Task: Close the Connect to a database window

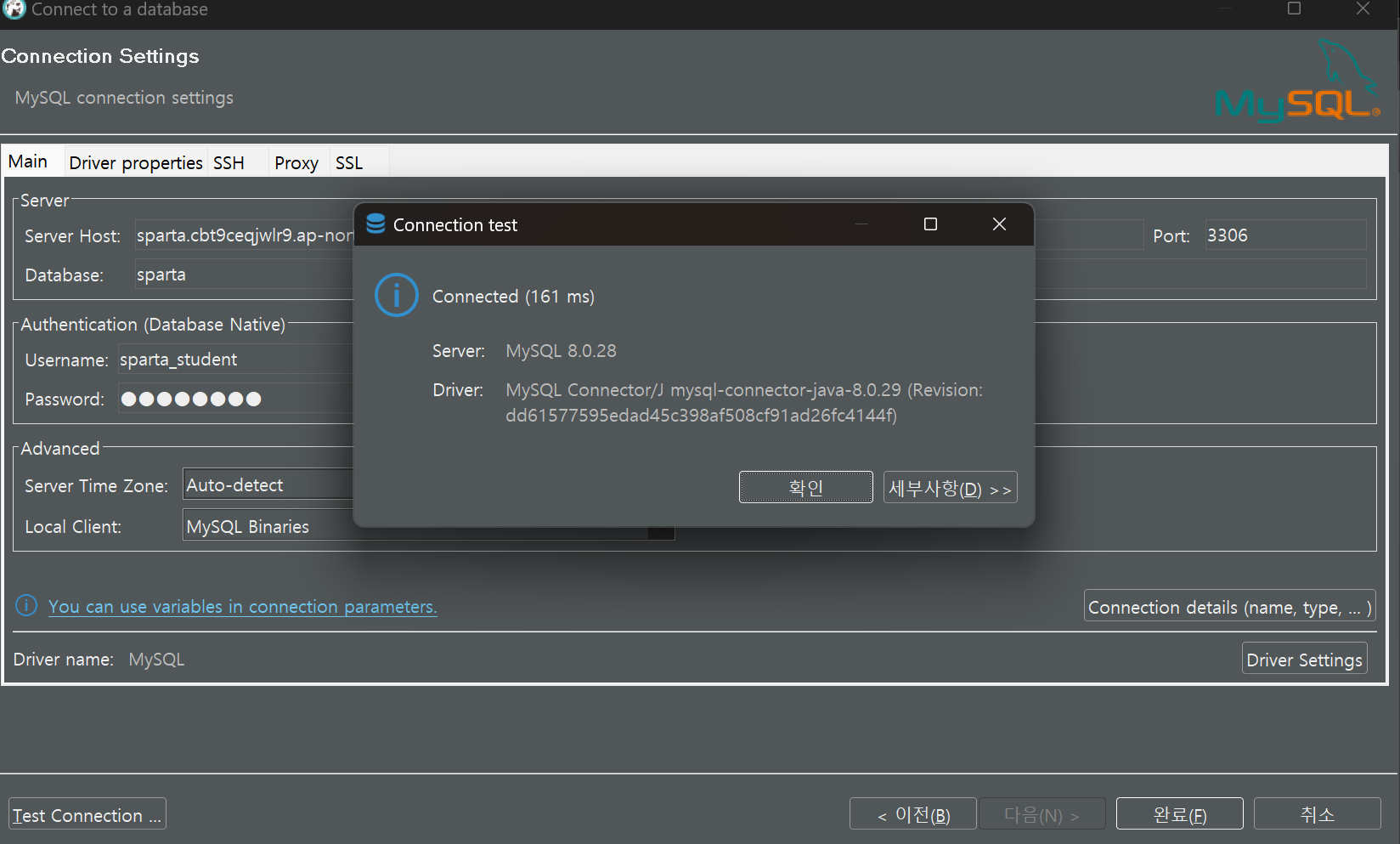Action: 1363,8
